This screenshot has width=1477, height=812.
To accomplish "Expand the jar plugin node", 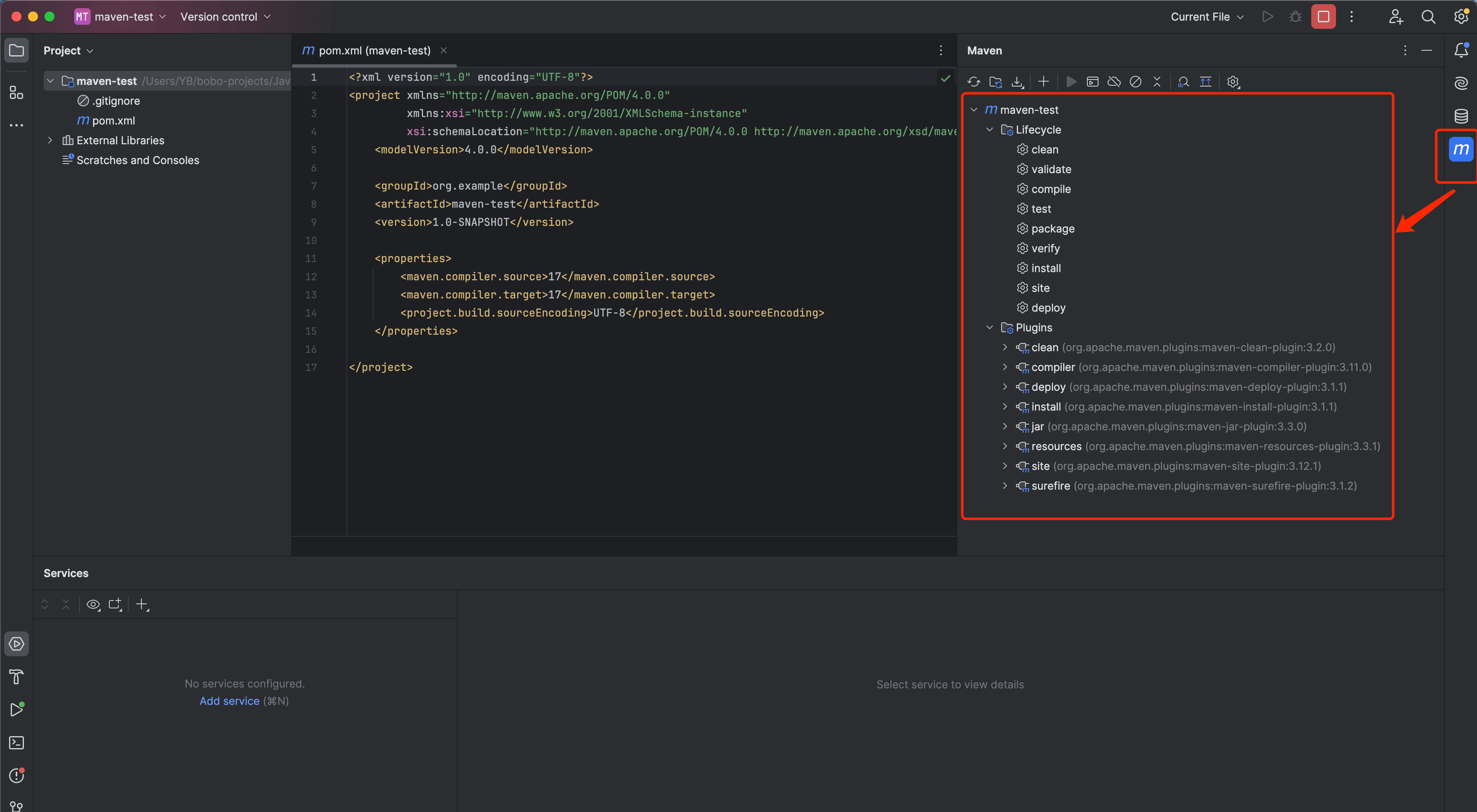I will point(1004,426).
